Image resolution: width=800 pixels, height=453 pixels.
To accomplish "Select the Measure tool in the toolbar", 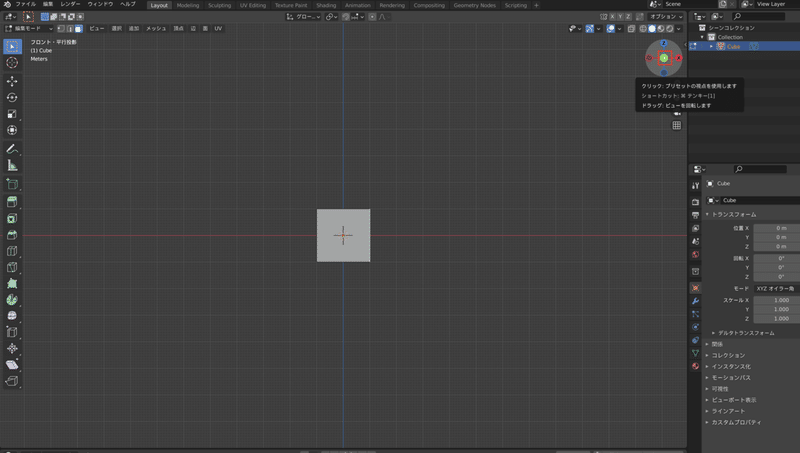I will pyautogui.click(x=12, y=166).
